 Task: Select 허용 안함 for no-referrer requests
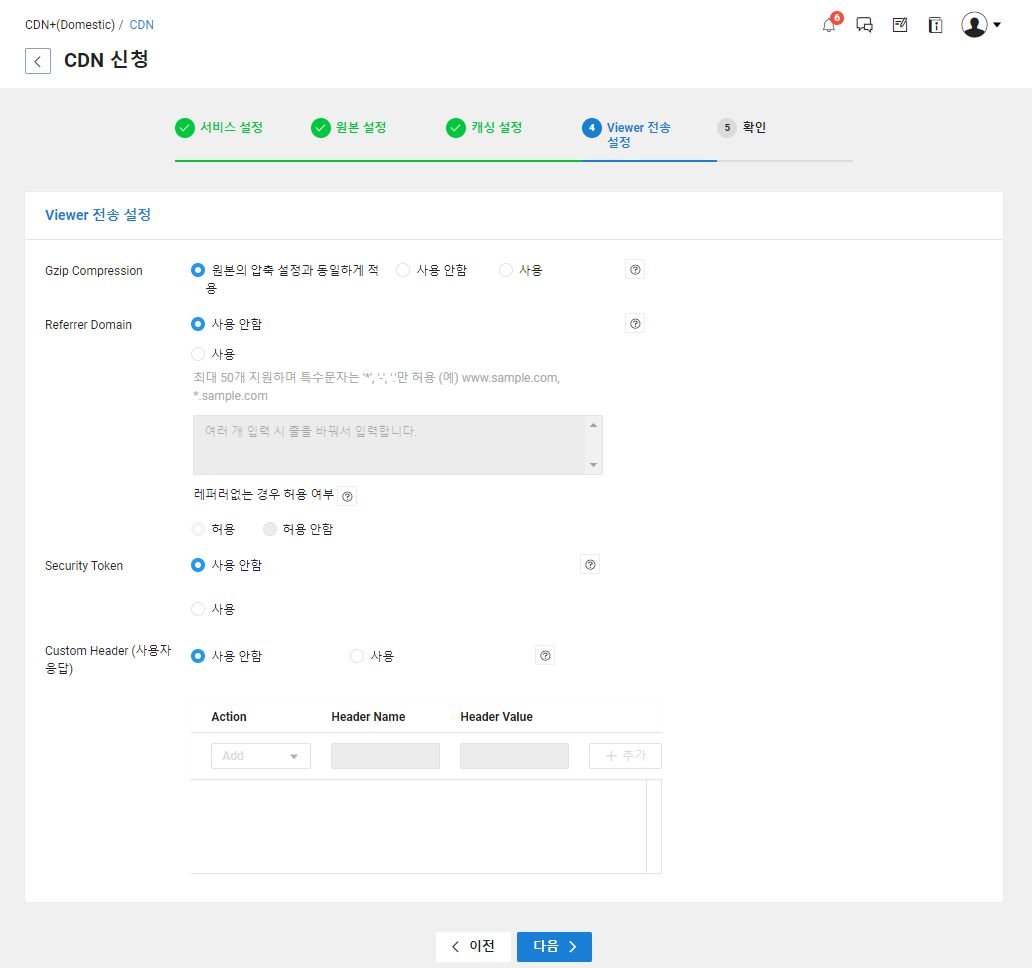click(x=269, y=529)
